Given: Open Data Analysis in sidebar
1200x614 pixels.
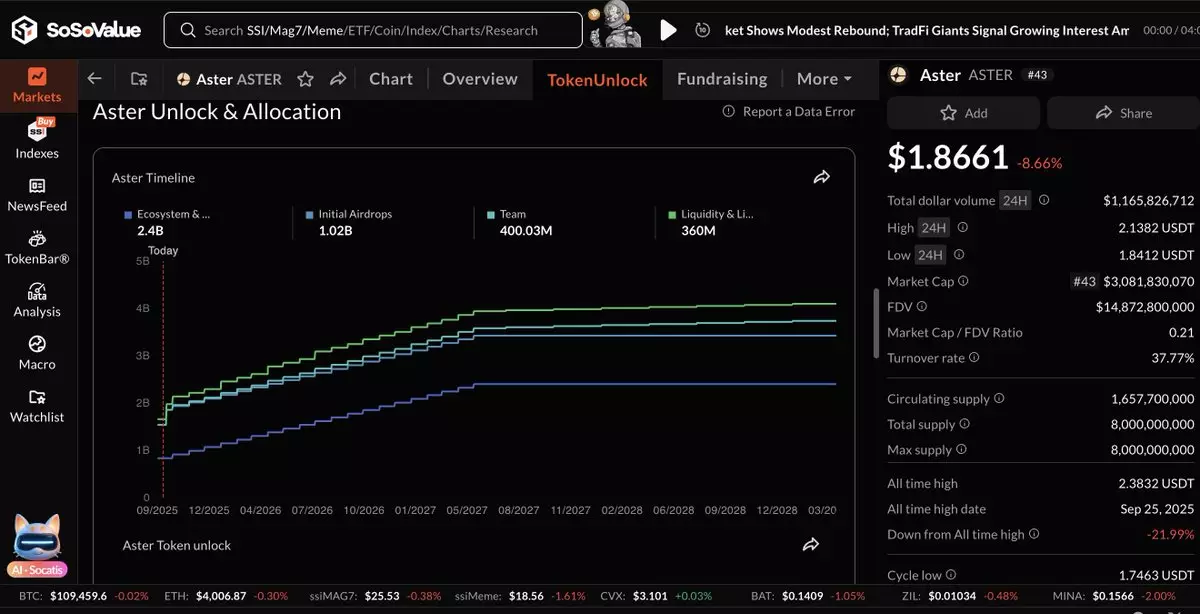Looking at the screenshot, I should click(37, 300).
